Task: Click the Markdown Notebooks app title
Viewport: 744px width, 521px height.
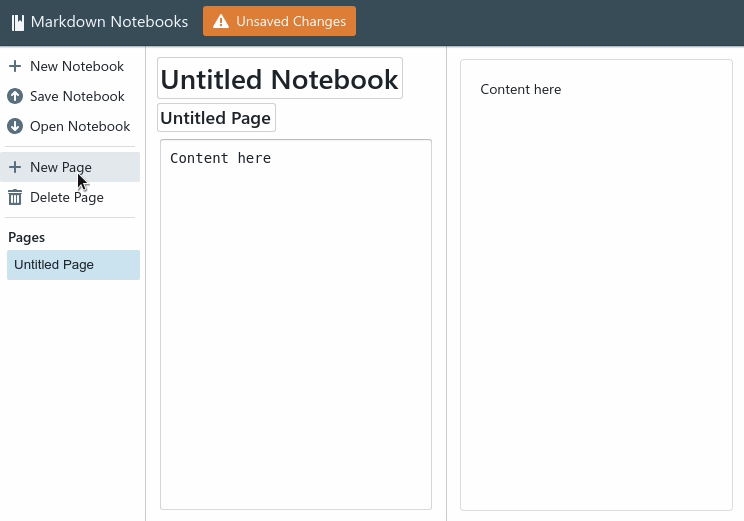Action: tap(109, 22)
